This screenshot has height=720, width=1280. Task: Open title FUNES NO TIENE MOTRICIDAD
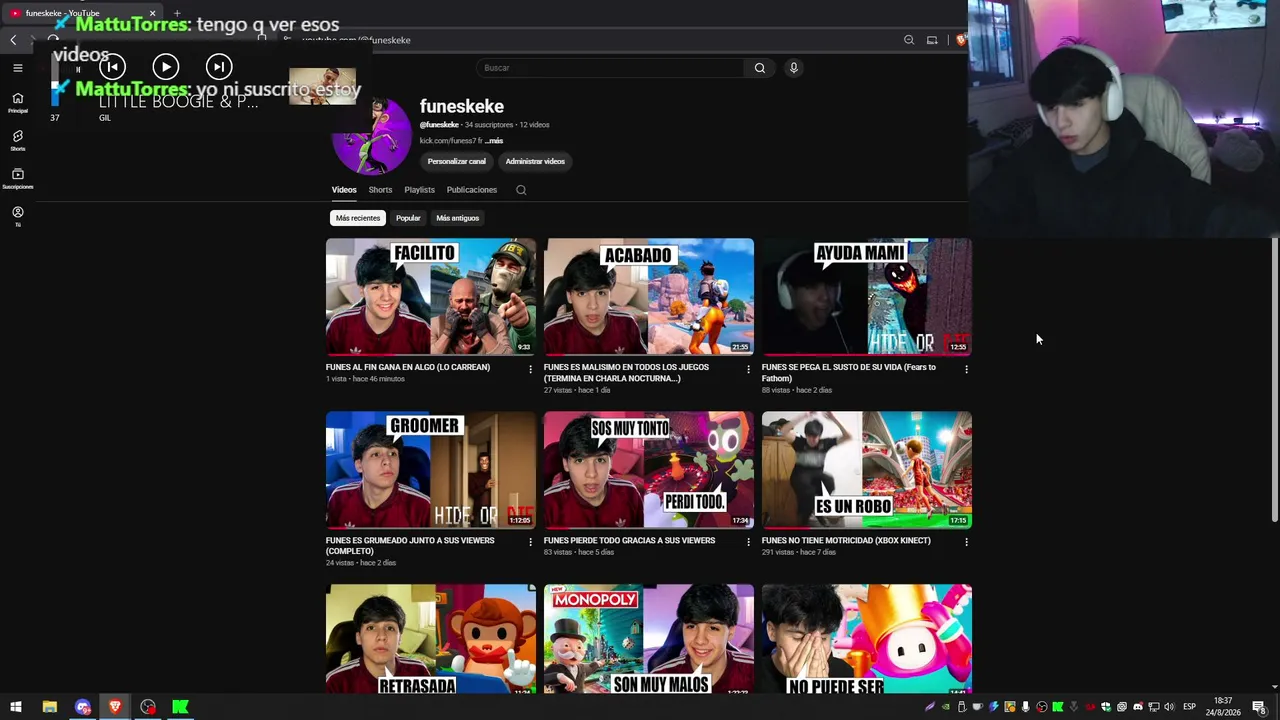pos(846,540)
